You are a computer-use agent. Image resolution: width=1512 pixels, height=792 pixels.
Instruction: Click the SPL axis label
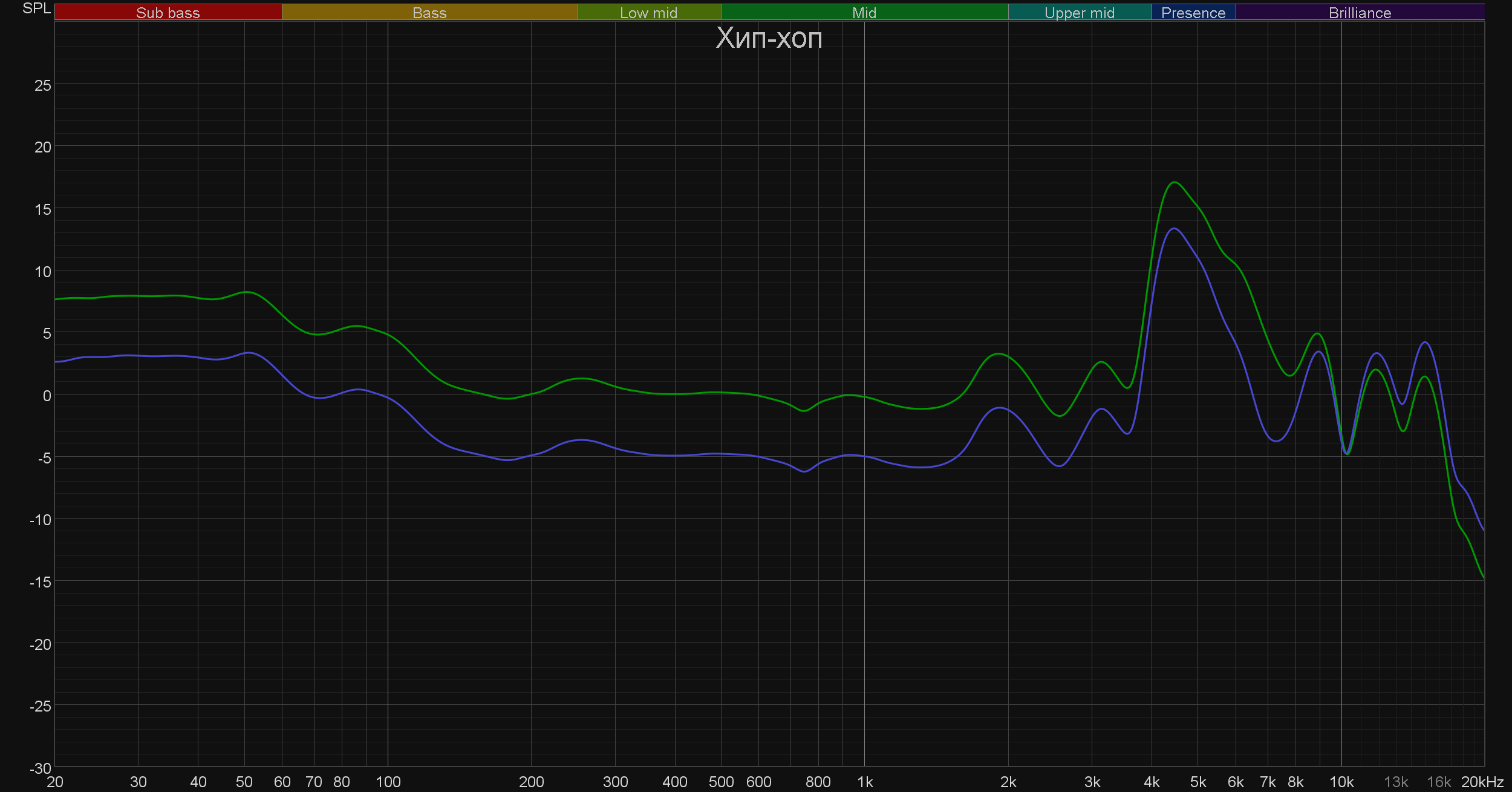36,8
